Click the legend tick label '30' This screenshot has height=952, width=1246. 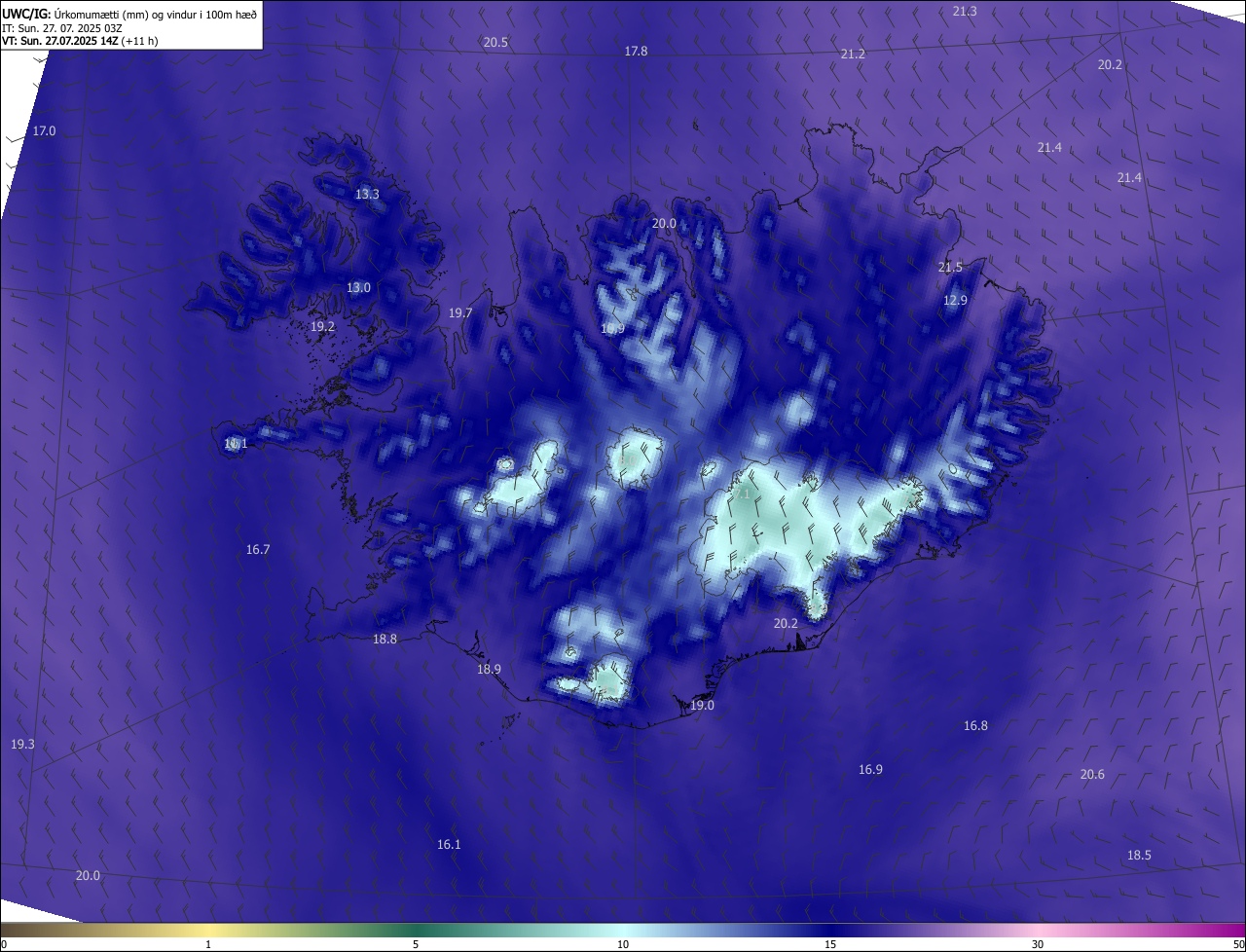click(1038, 944)
